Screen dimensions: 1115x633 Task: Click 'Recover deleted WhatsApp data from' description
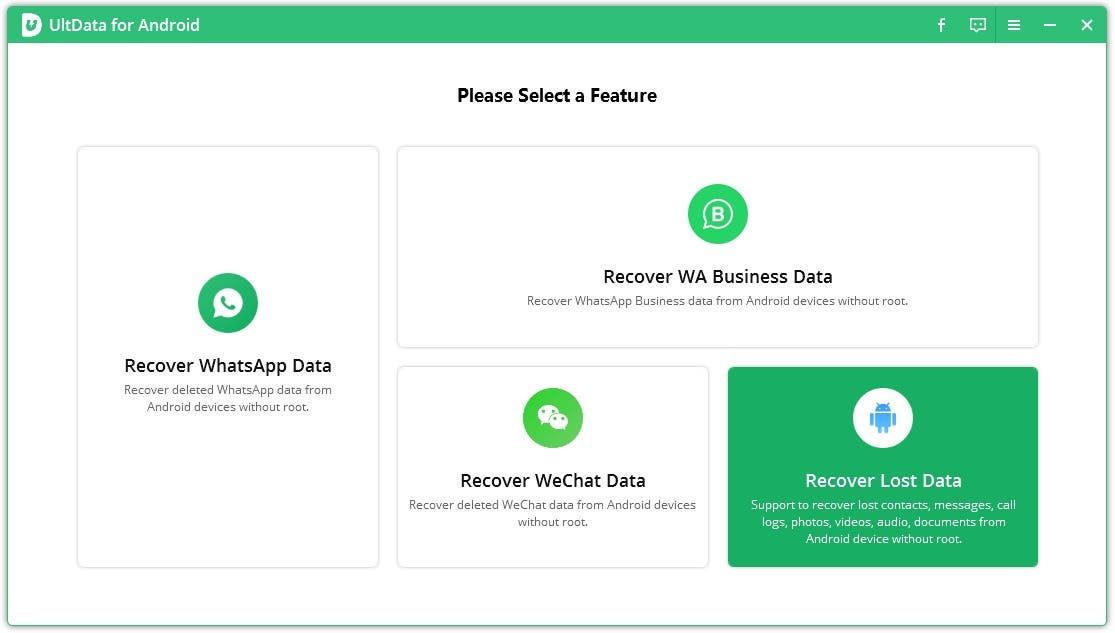click(228, 398)
